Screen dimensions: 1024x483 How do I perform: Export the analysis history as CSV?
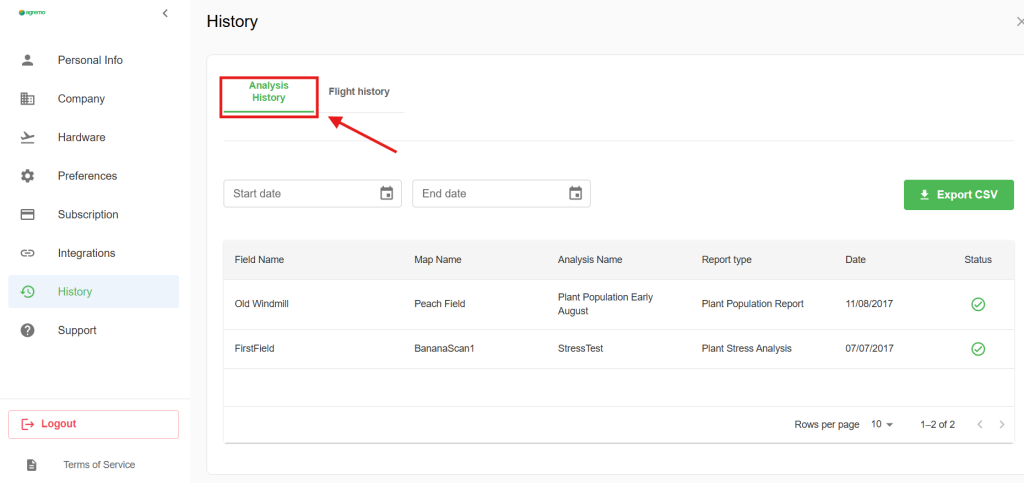point(958,195)
